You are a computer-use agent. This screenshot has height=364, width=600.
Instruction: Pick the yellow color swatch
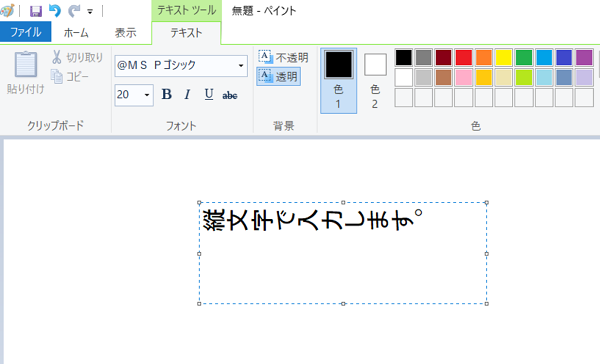(504, 57)
